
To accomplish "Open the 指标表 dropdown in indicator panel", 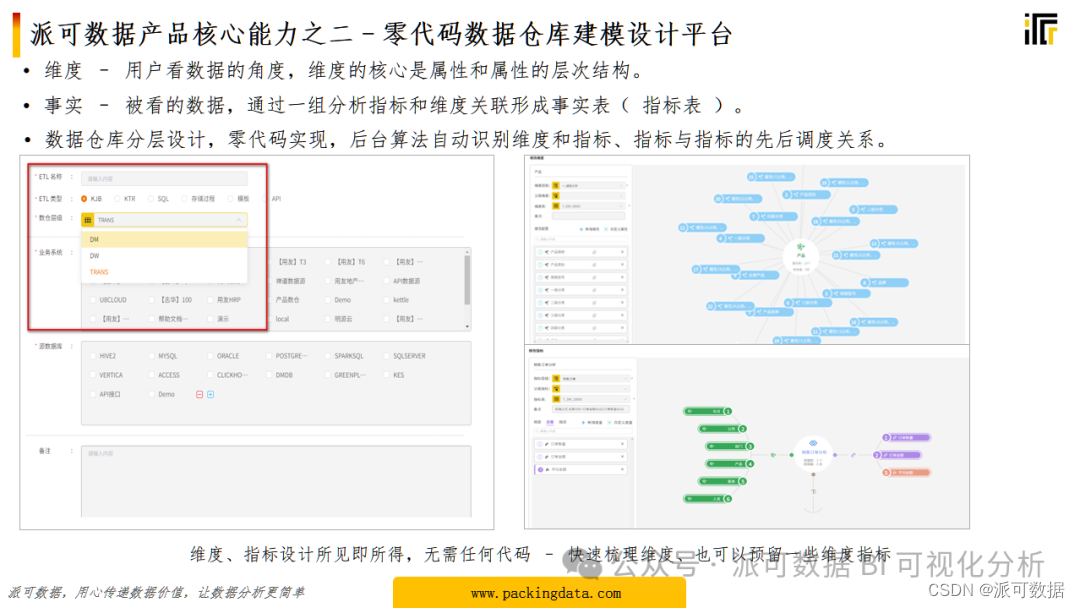I will 591,399.
